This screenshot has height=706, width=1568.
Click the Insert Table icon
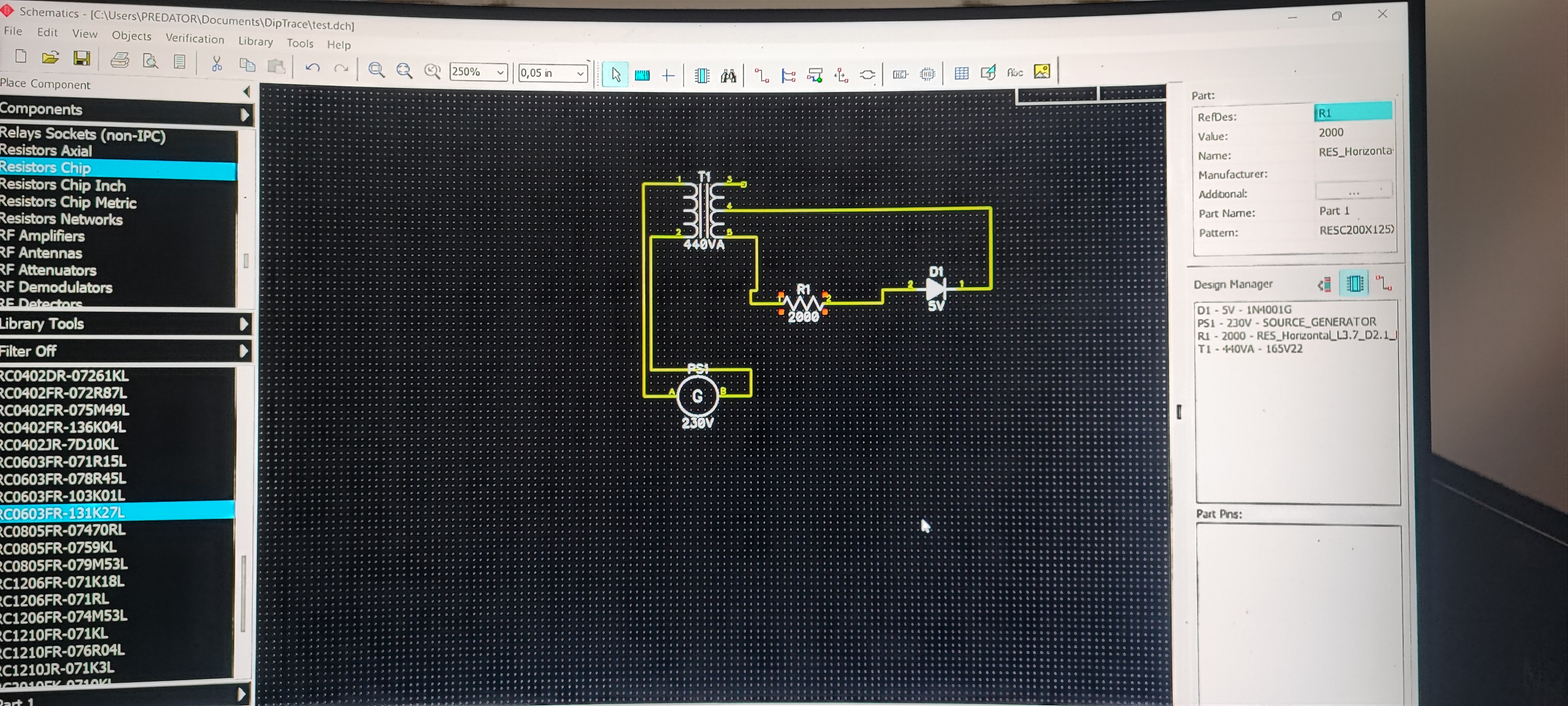coord(961,74)
